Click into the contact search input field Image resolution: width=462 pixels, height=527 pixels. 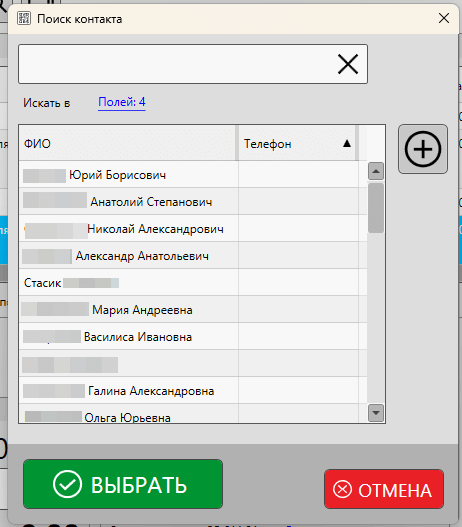193,64
